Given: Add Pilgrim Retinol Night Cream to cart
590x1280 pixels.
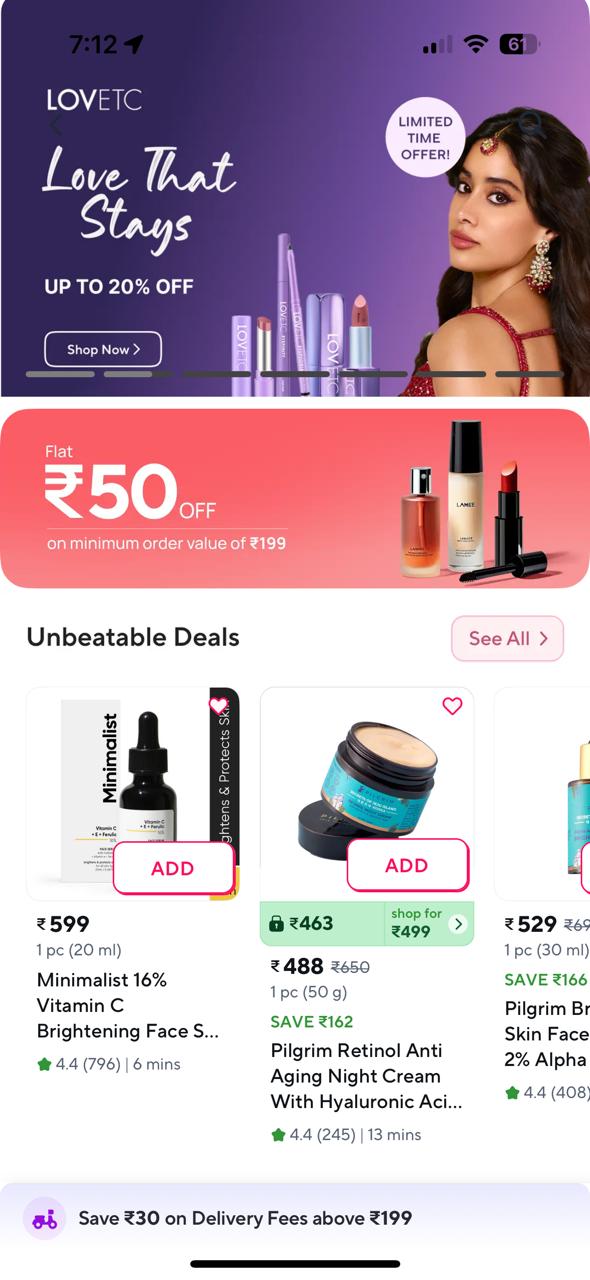Looking at the screenshot, I should pos(407,865).
